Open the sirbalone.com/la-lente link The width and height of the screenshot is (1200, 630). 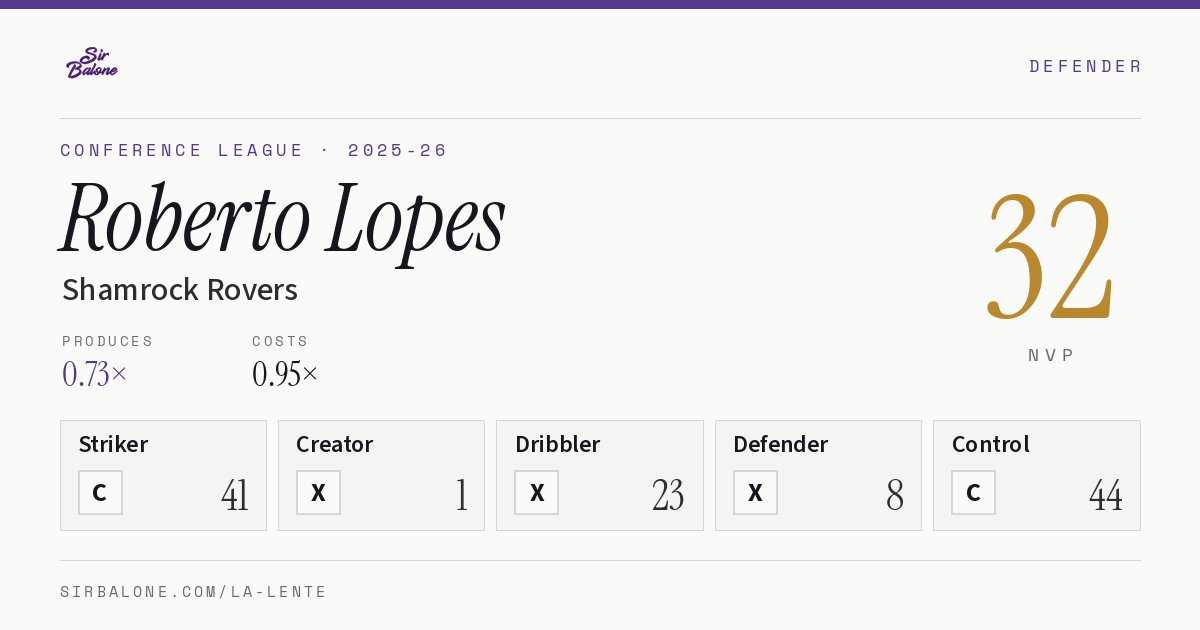tap(194, 592)
